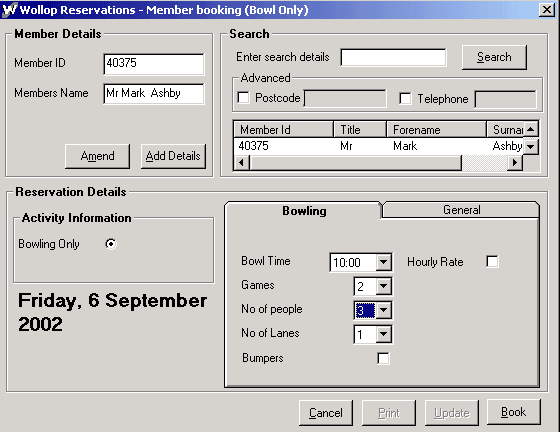The width and height of the screenshot is (560, 432).
Task: Tick the Hourly Rate checkbox
Action: click(492, 261)
